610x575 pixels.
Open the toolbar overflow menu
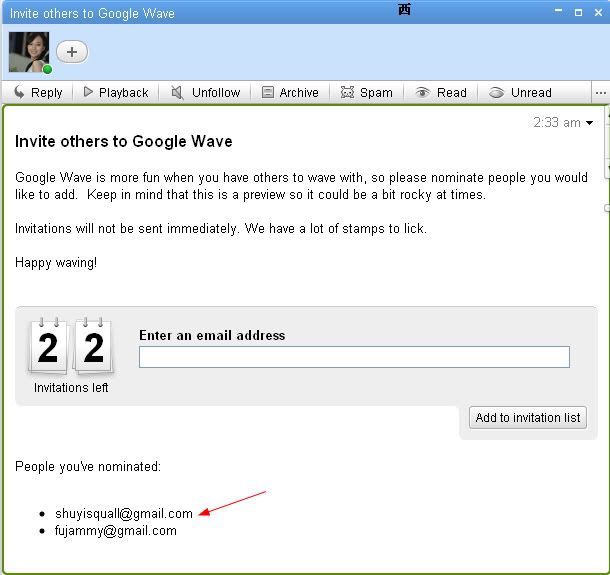(x=601, y=93)
